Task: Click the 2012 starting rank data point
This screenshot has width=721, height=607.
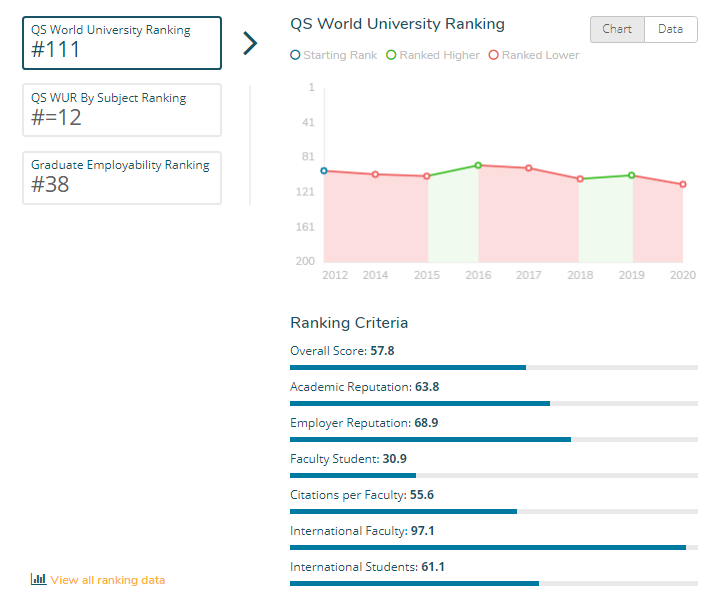Action: pos(324,171)
